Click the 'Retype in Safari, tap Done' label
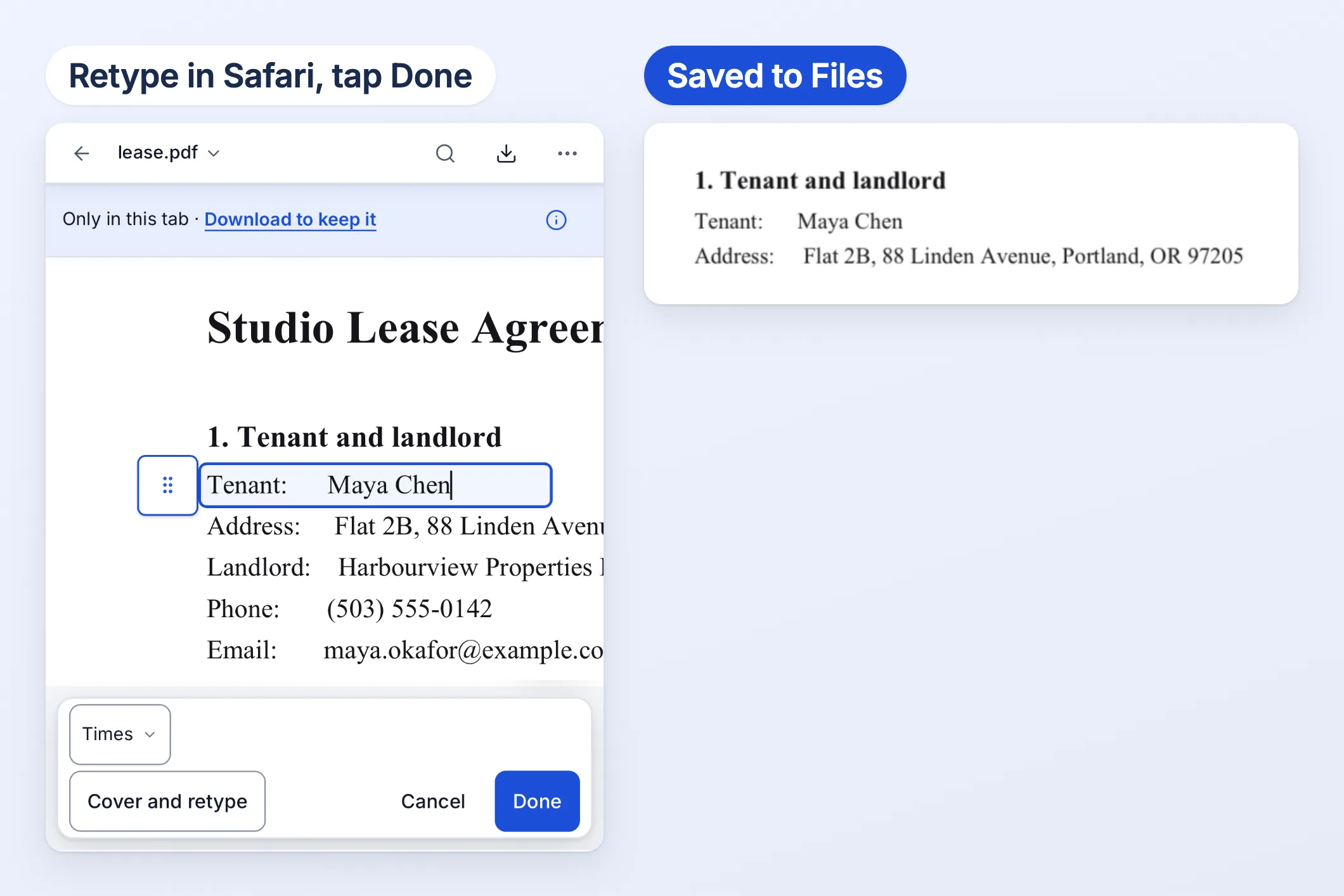The width and height of the screenshot is (1344, 896). (270, 75)
